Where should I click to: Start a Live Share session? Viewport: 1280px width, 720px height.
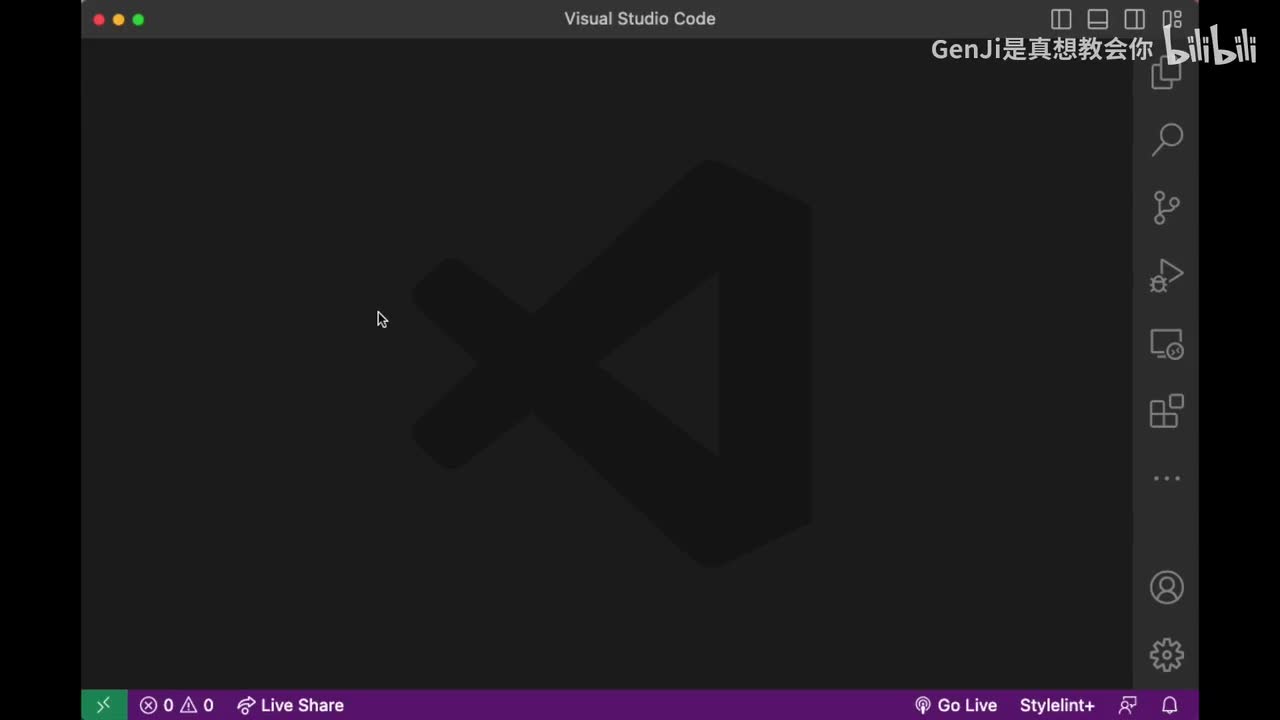coord(290,705)
